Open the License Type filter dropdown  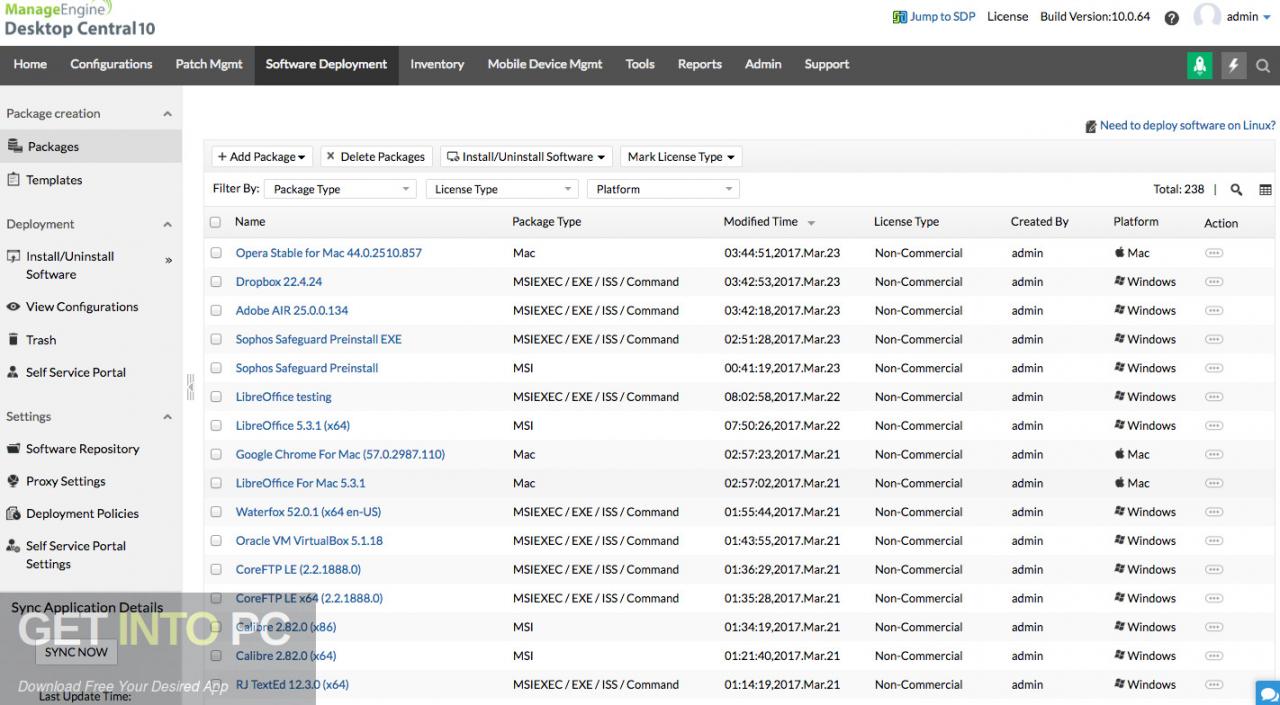point(502,189)
